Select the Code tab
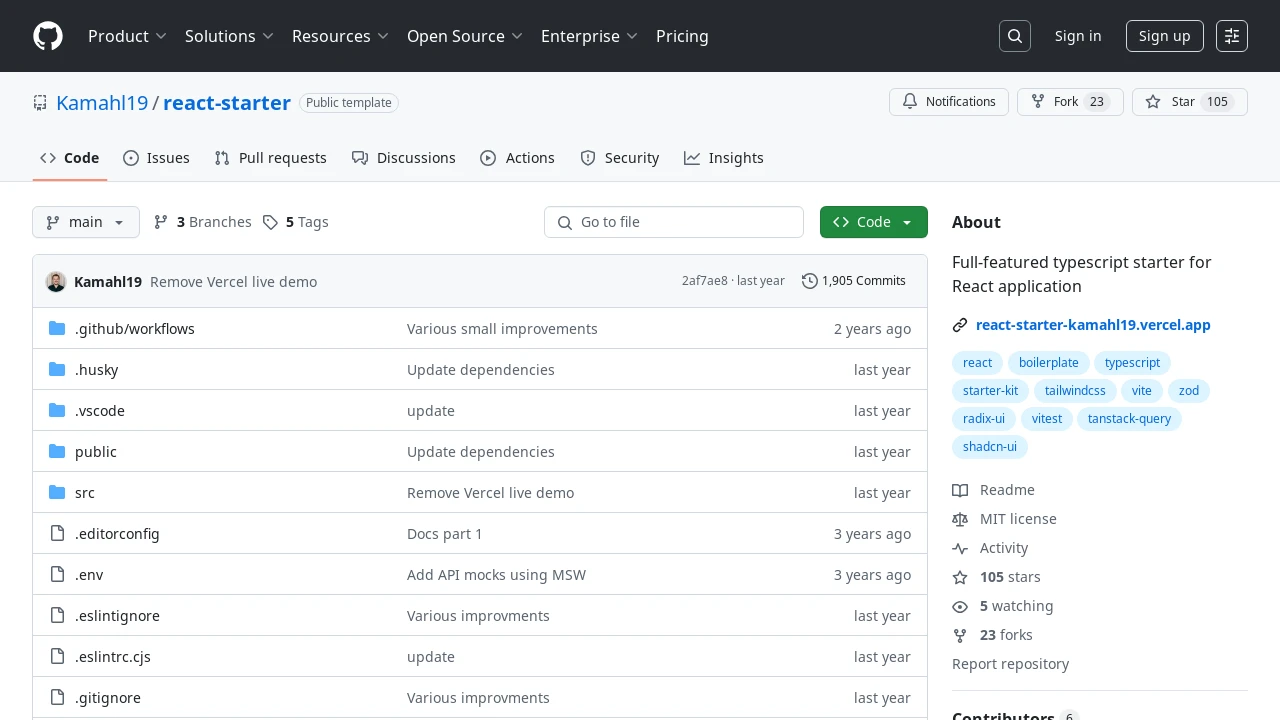1280x720 pixels. tap(70, 158)
